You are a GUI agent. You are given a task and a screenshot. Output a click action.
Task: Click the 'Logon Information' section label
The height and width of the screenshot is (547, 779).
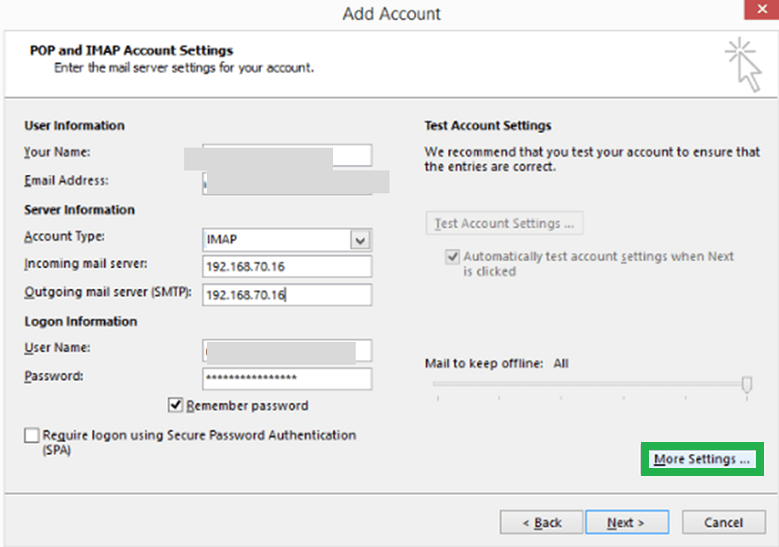click(80, 321)
